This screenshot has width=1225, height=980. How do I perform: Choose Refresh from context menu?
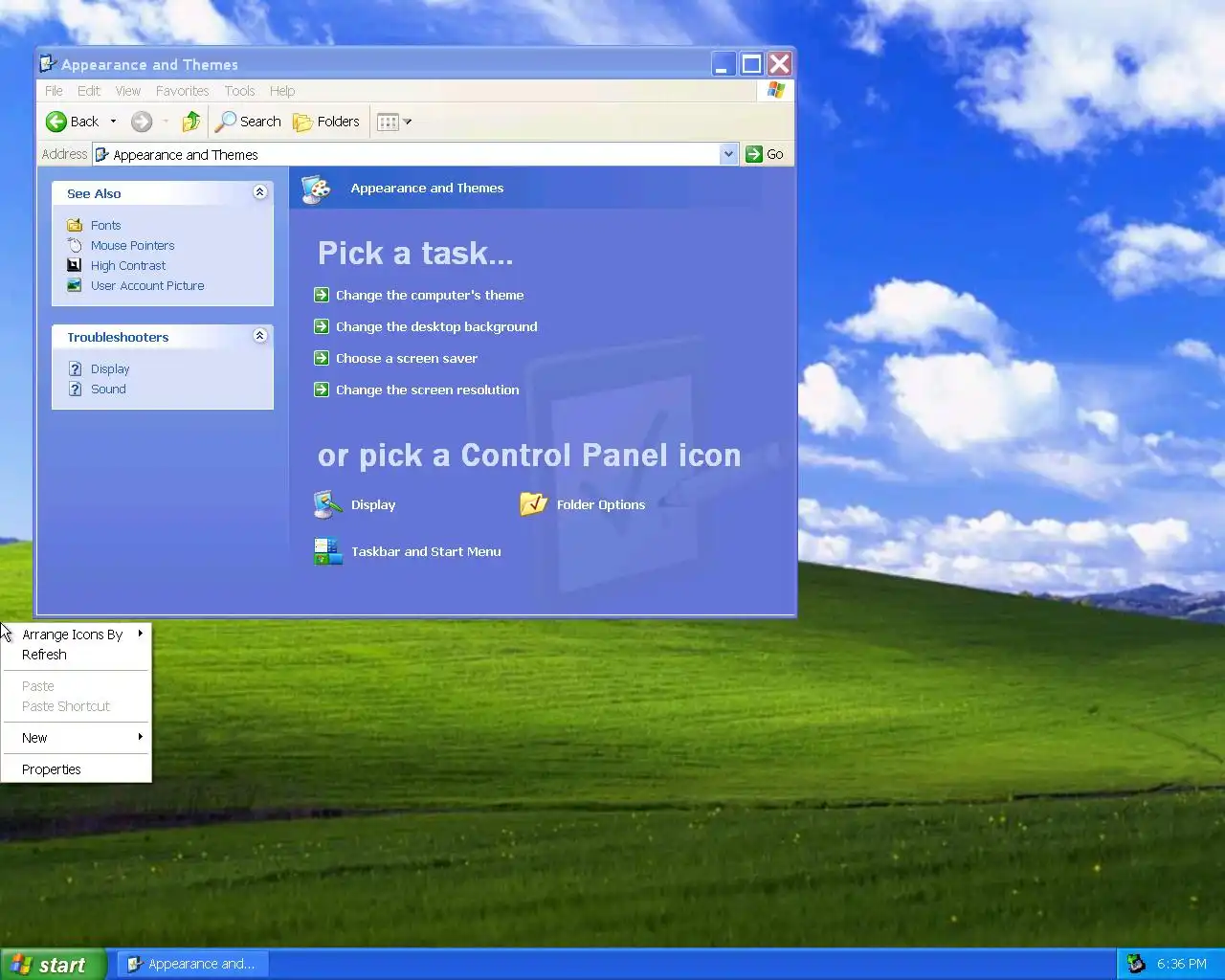click(77, 655)
